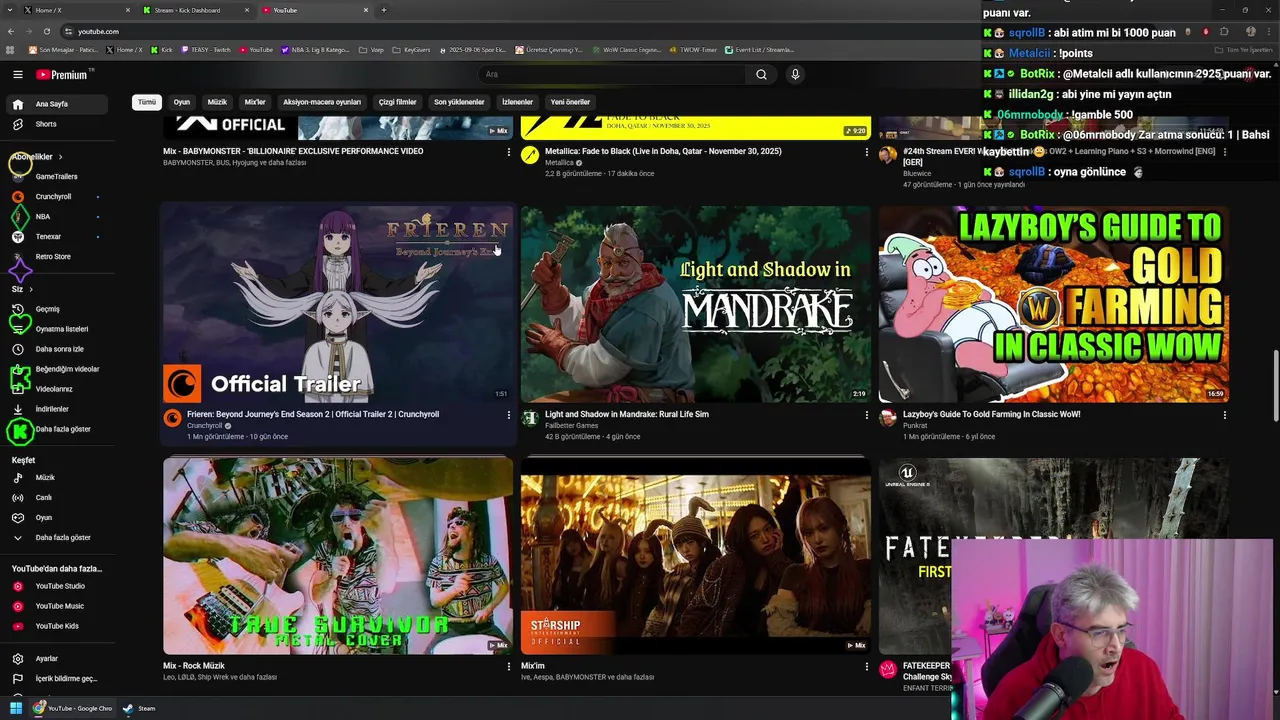This screenshot has height=720, width=1280.
Task: Click the YouTube search input field
Action: click(x=612, y=74)
